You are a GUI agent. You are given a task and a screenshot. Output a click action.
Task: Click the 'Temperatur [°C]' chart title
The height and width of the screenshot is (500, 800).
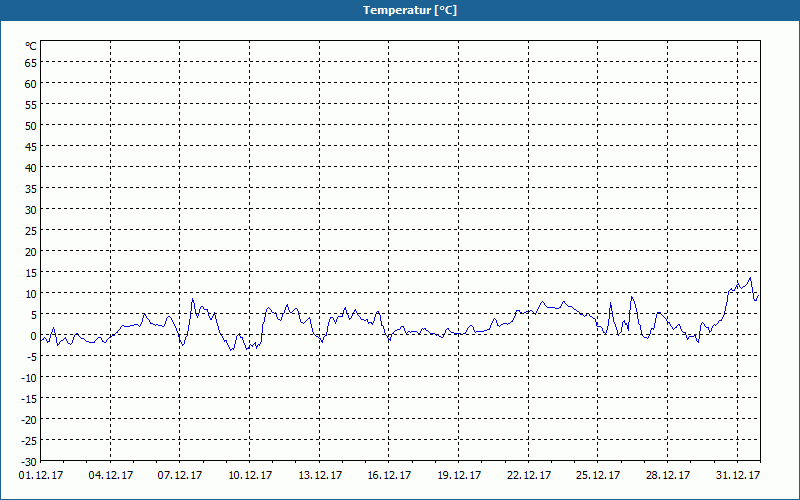coord(410,10)
